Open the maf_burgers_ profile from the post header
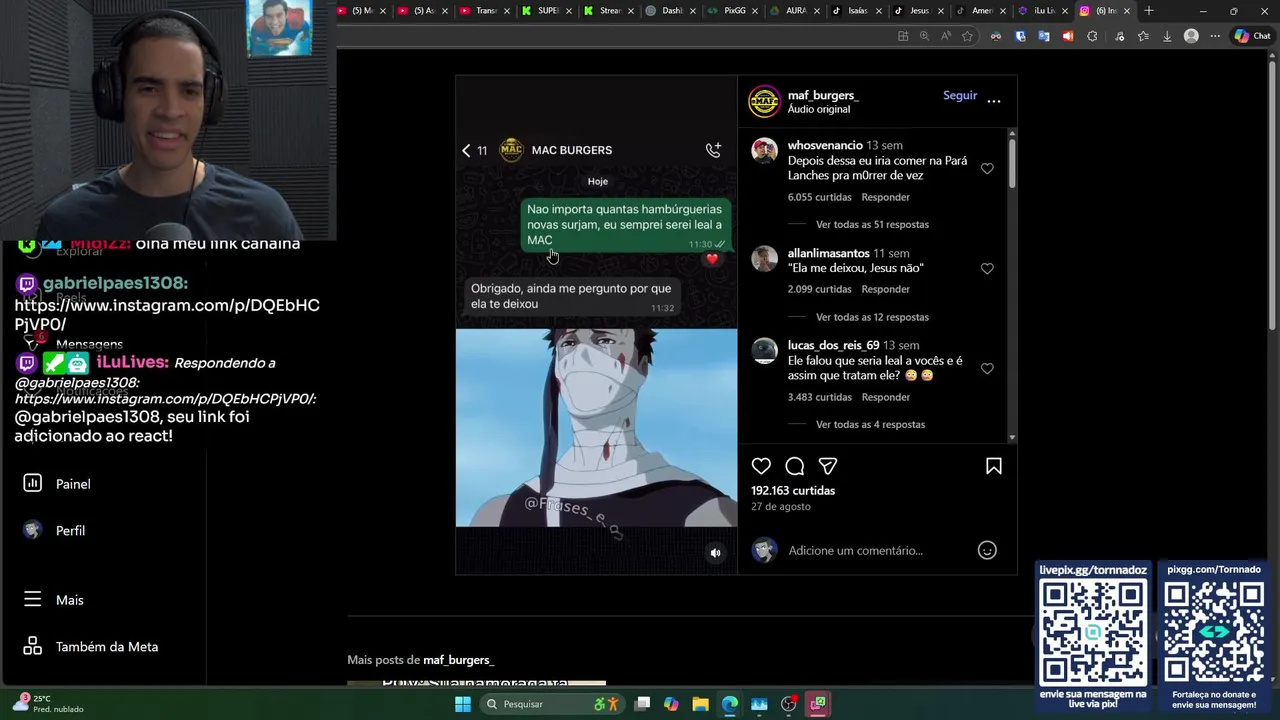The image size is (1280, 720). coord(823,95)
